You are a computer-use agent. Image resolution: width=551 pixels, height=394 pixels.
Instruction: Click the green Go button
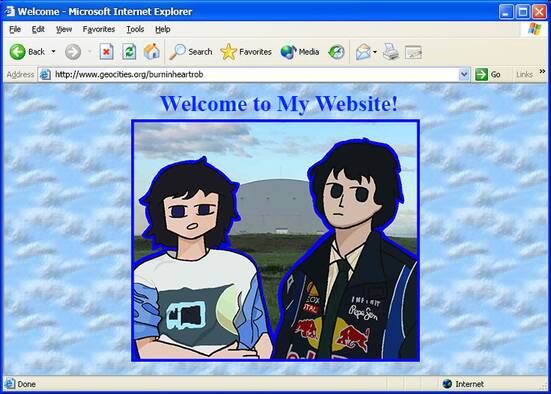pyautogui.click(x=488, y=75)
